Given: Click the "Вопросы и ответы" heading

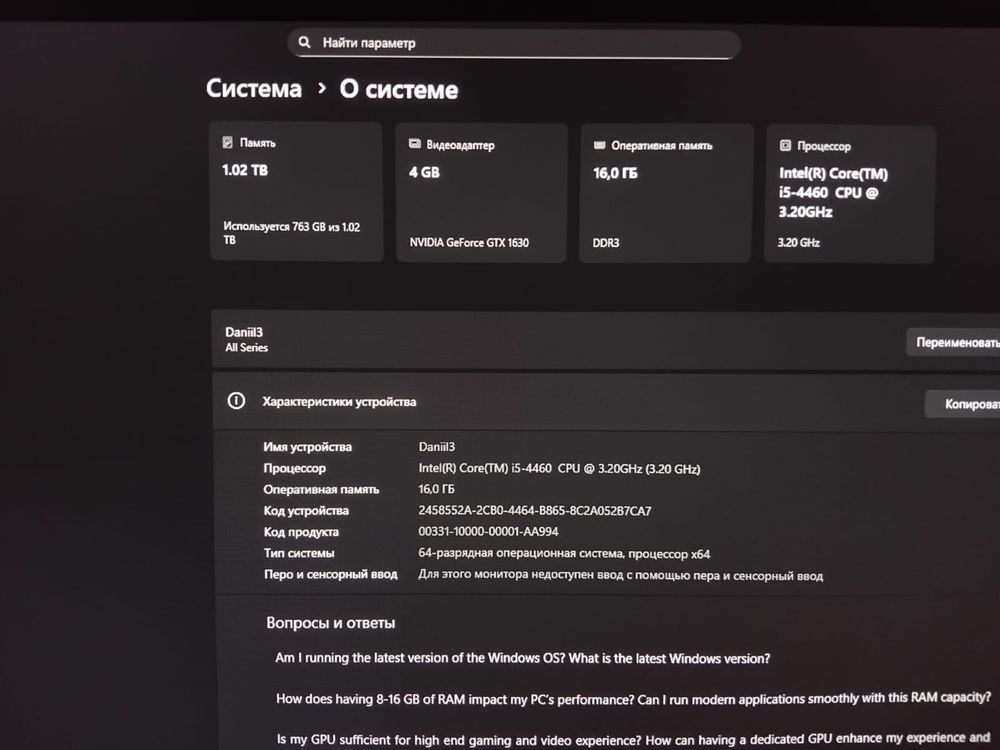Looking at the screenshot, I should 330,623.
